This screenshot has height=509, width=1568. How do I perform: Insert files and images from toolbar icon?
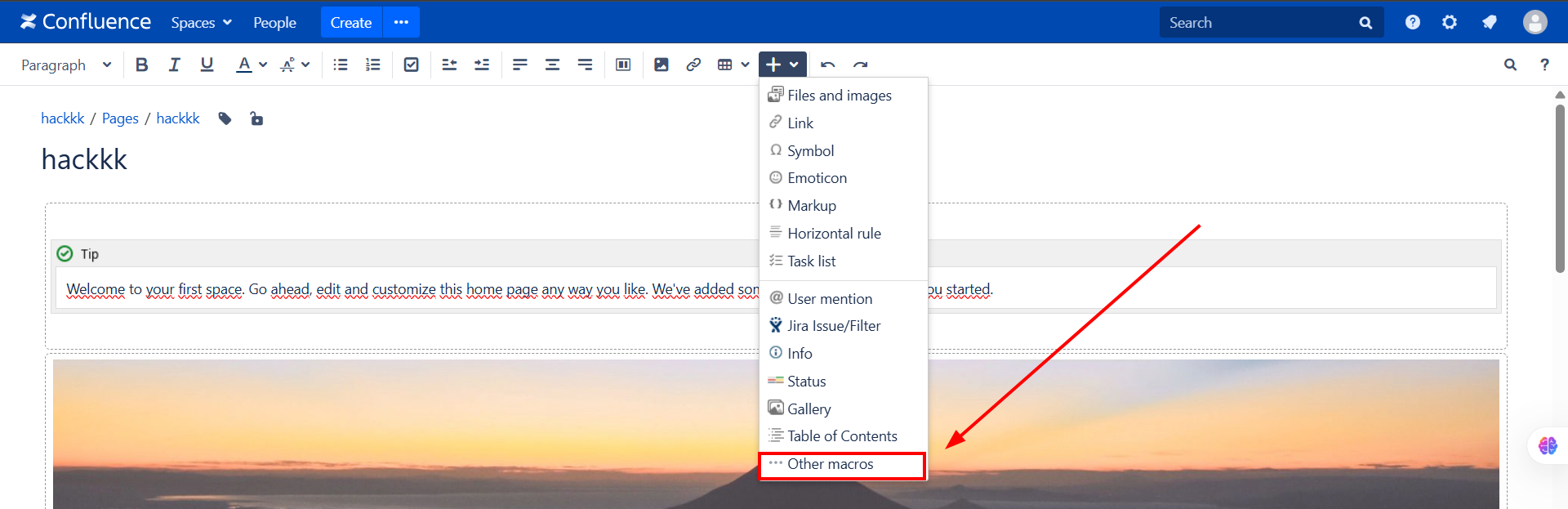coord(661,65)
